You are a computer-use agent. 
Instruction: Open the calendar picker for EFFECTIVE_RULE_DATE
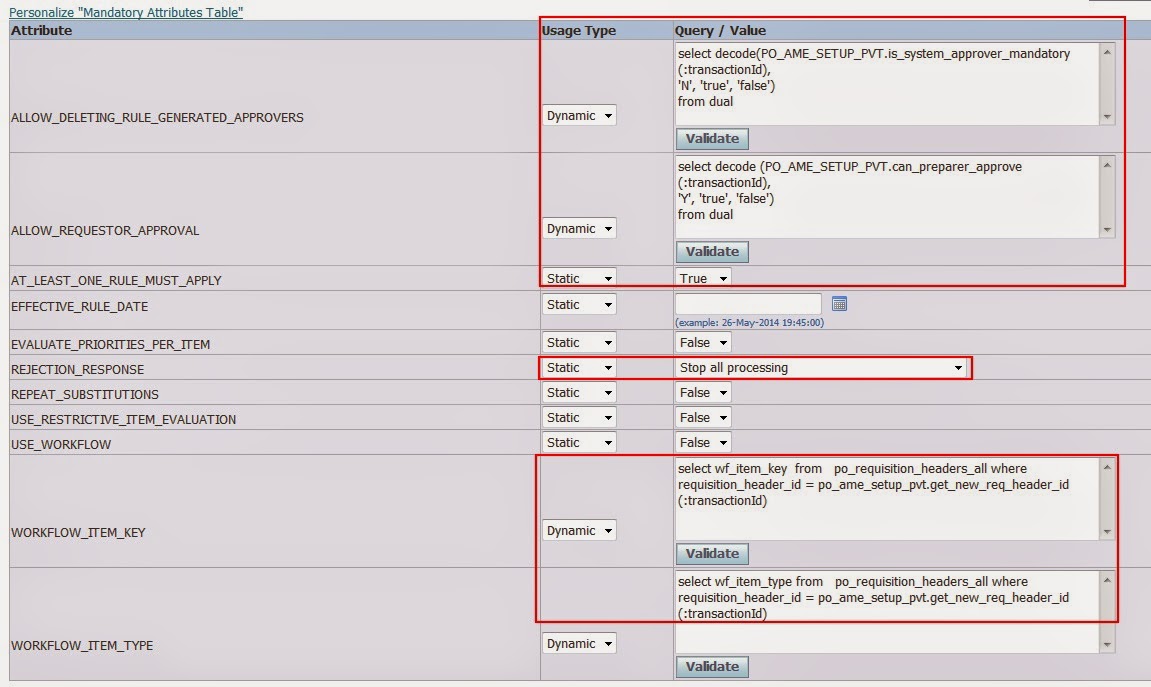tap(838, 304)
